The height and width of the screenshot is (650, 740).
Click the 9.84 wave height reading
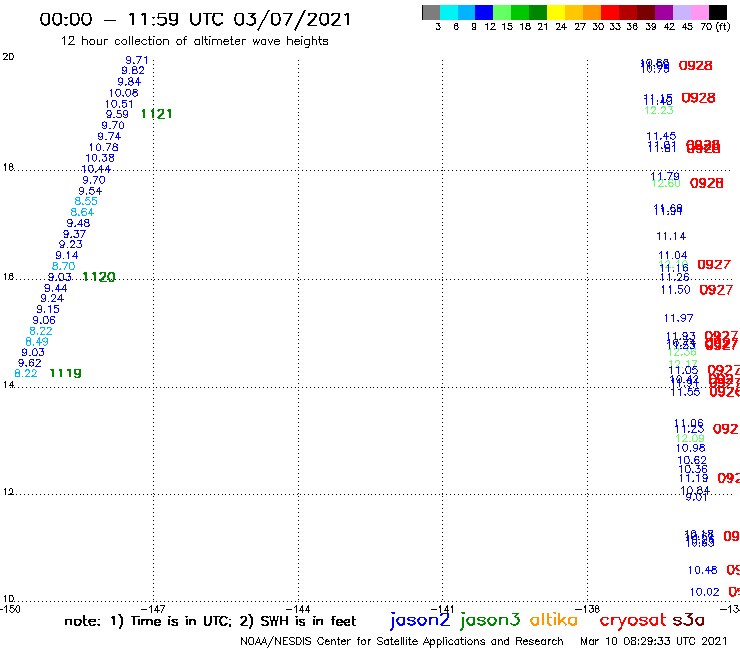coord(129,82)
